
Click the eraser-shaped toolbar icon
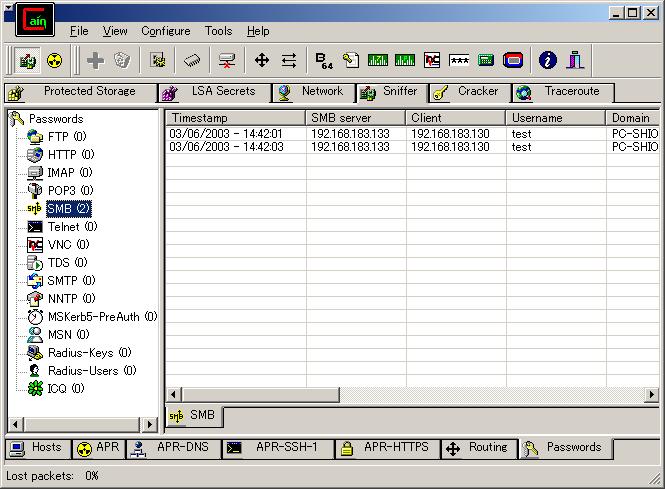pyautogui.click(x=192, y=61)
